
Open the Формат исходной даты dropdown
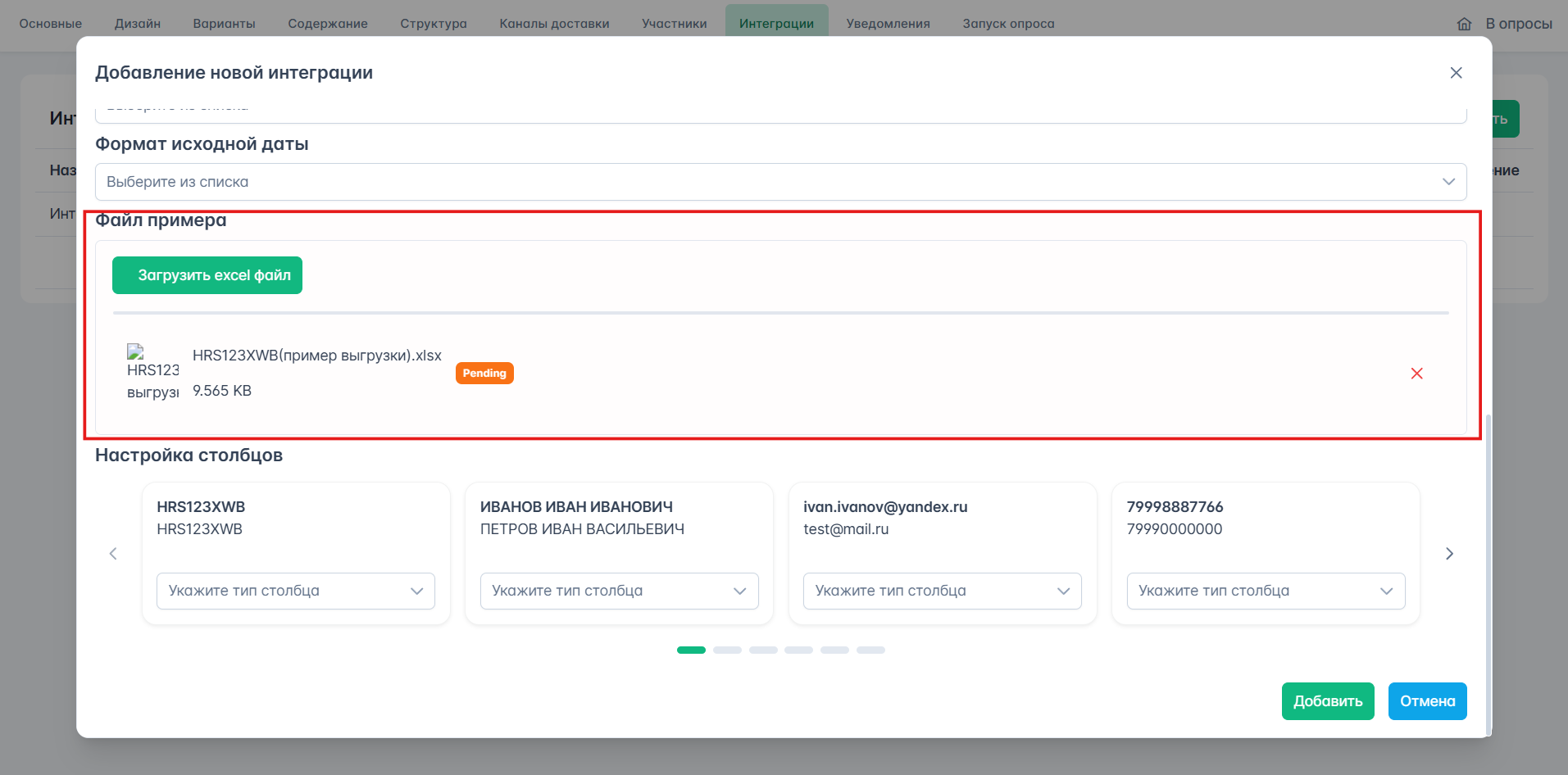tap(780, 182)
